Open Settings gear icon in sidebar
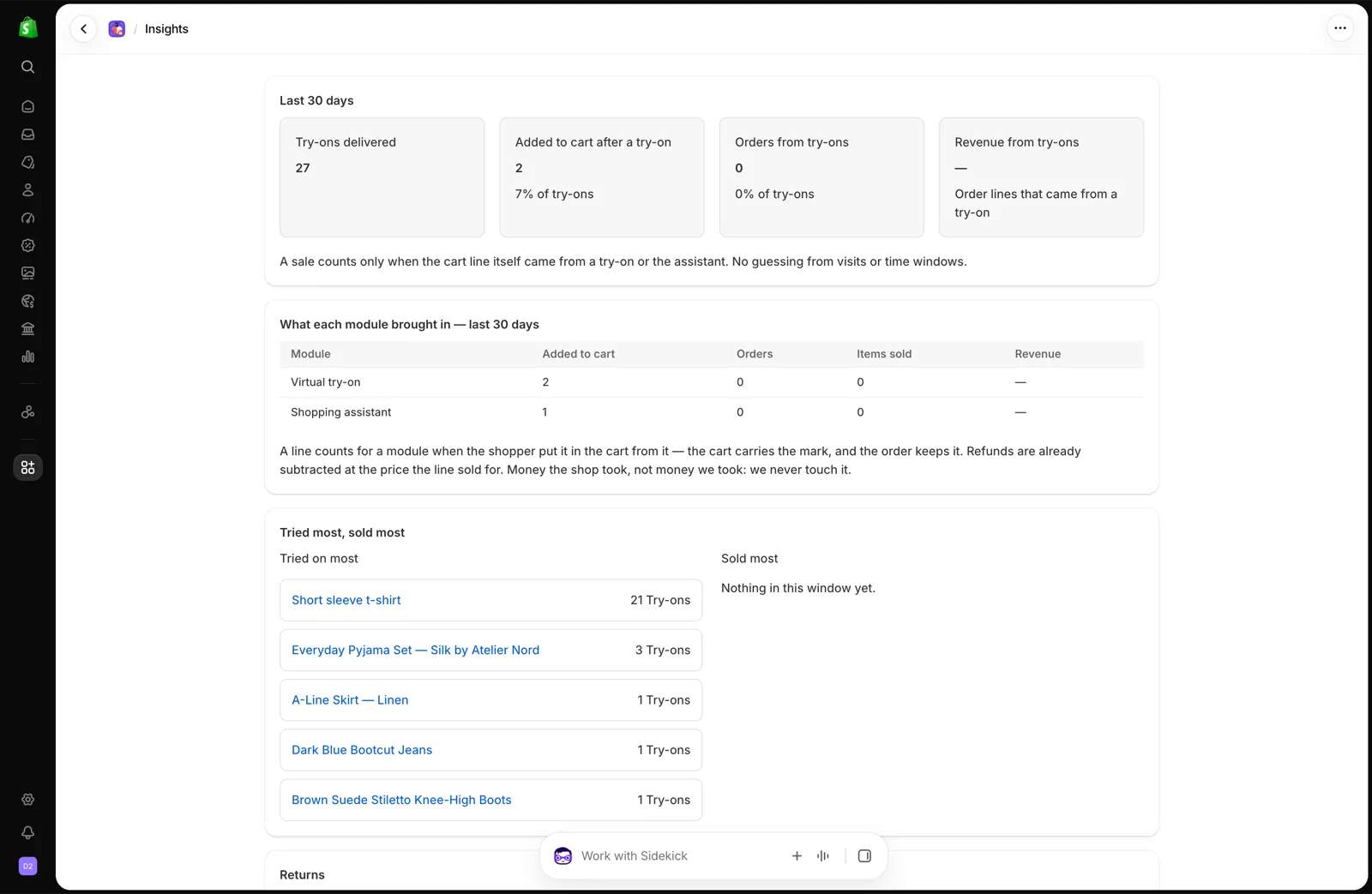 (27, 800)
